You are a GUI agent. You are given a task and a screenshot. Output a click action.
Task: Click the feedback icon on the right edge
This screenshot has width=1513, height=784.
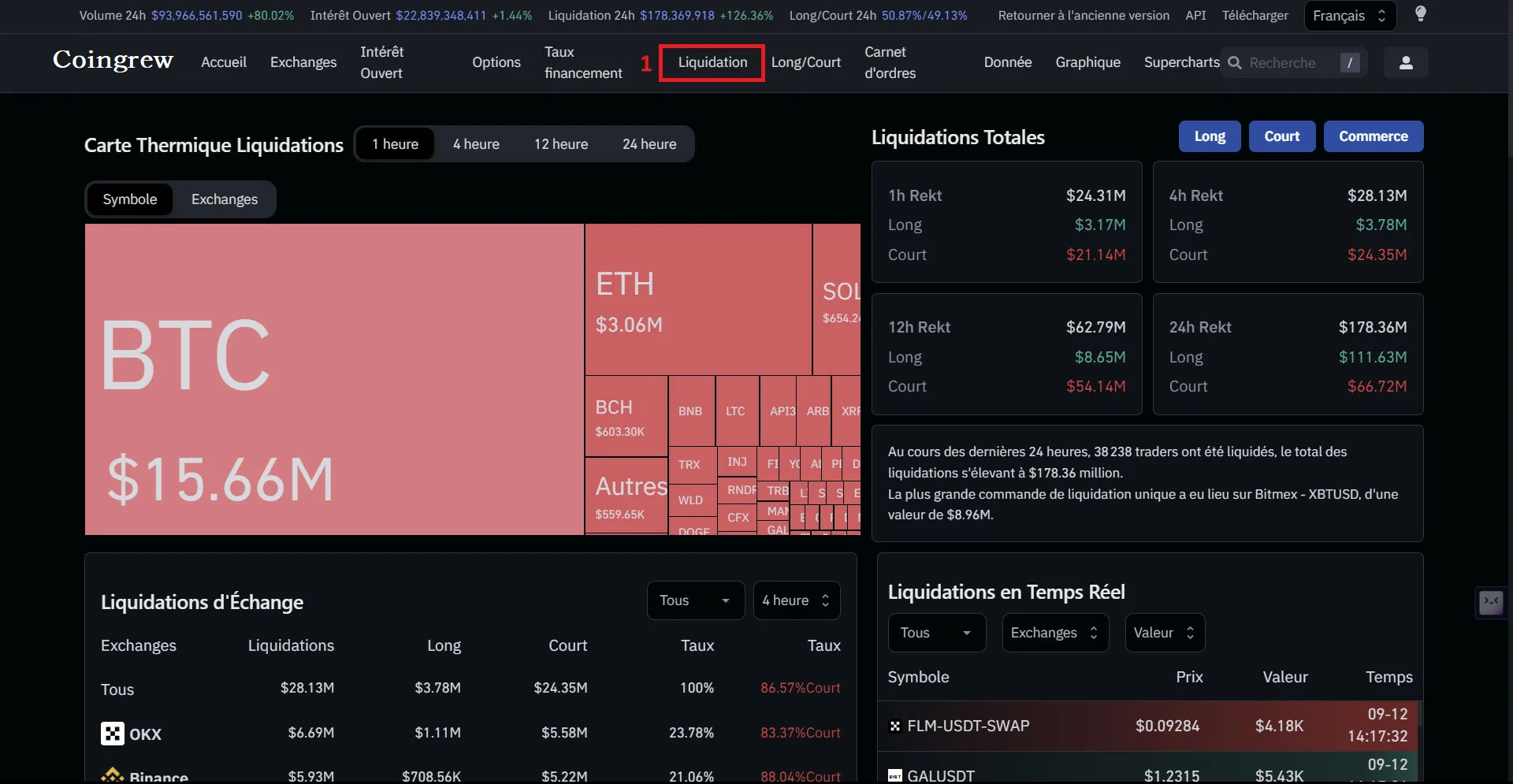click(x=1491, y=603)
